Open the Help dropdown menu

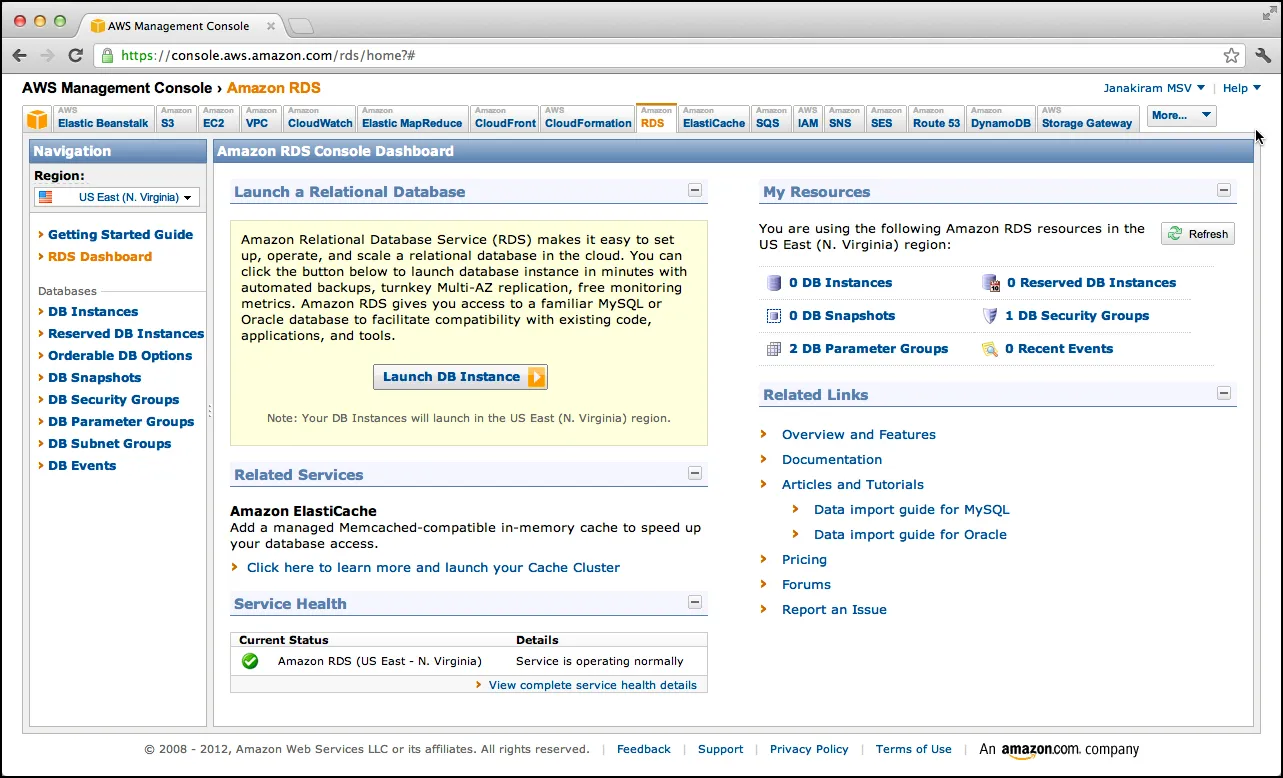(x=1242, y=88)
